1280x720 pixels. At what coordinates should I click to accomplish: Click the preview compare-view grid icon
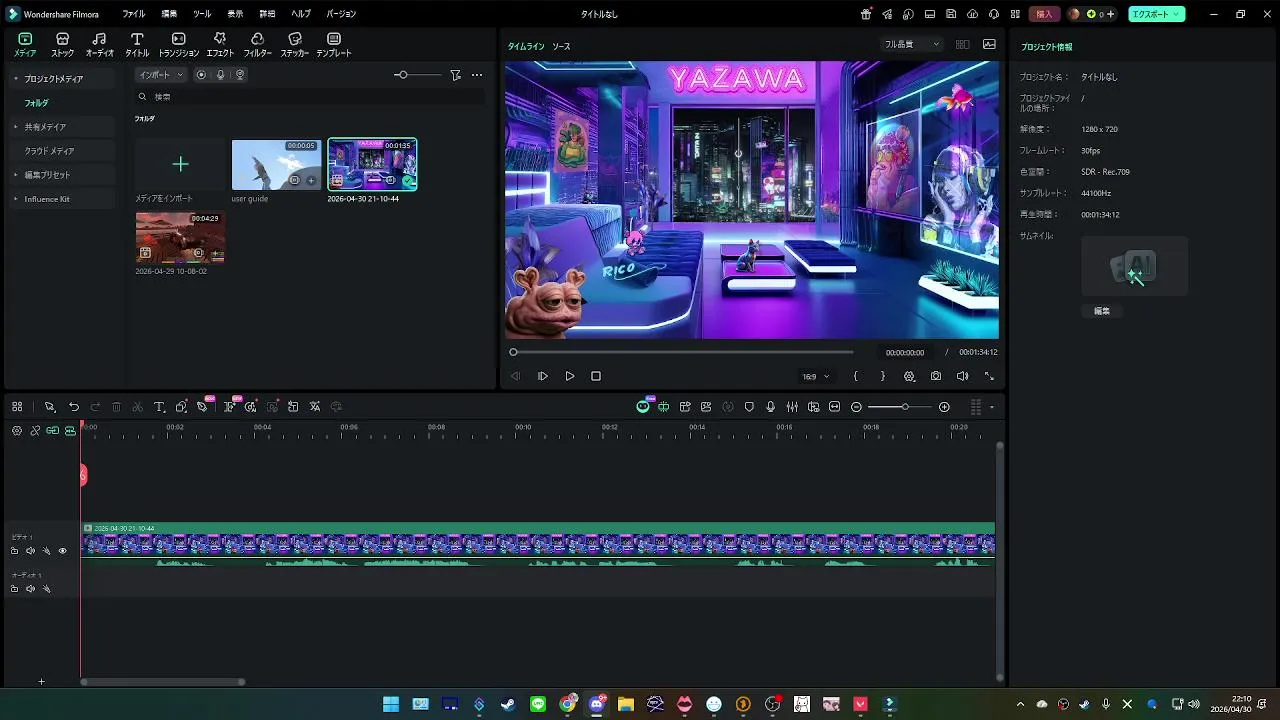(962, 44)
